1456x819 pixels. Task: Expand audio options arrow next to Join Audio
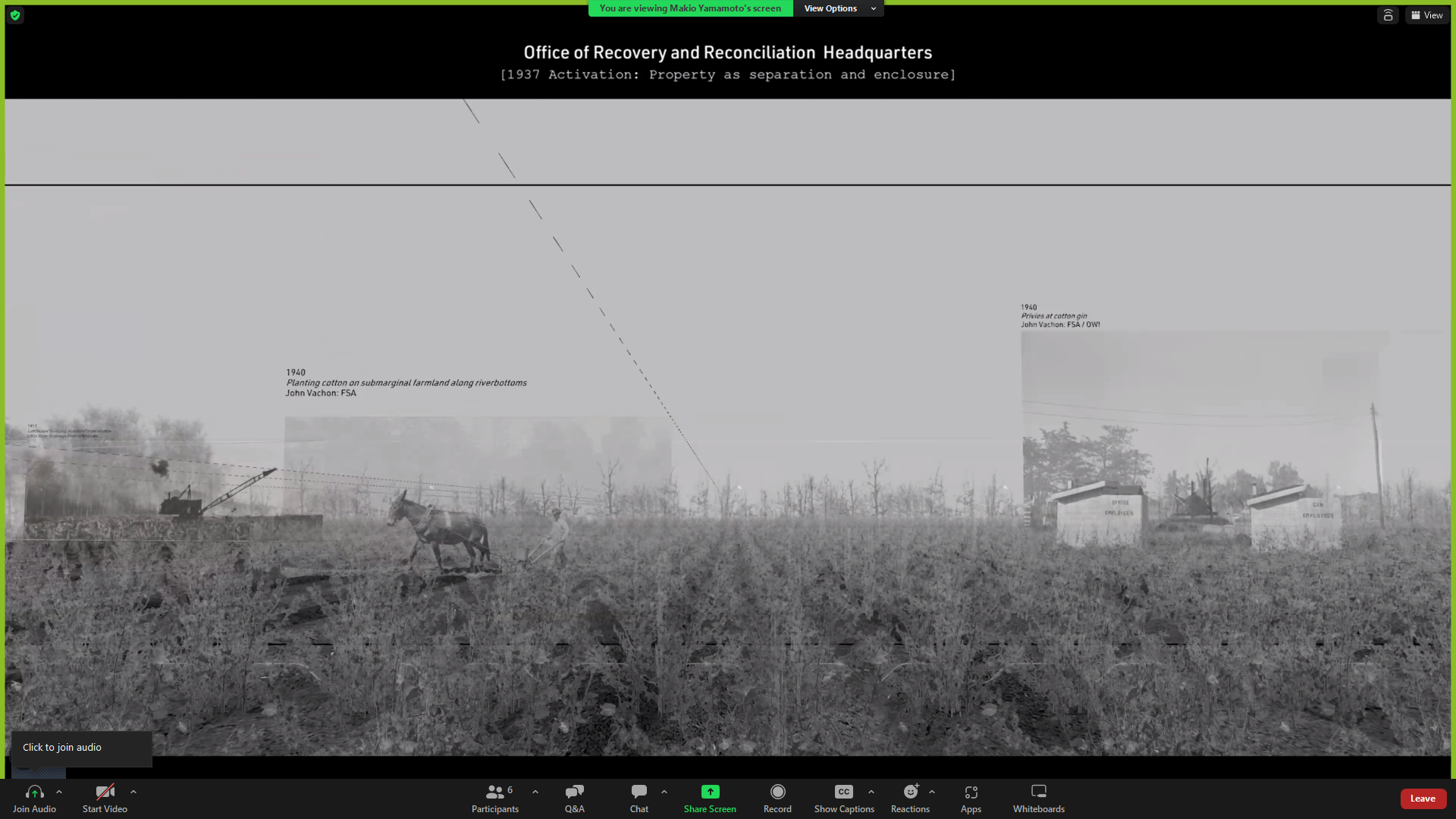click(x=59, y=792)
